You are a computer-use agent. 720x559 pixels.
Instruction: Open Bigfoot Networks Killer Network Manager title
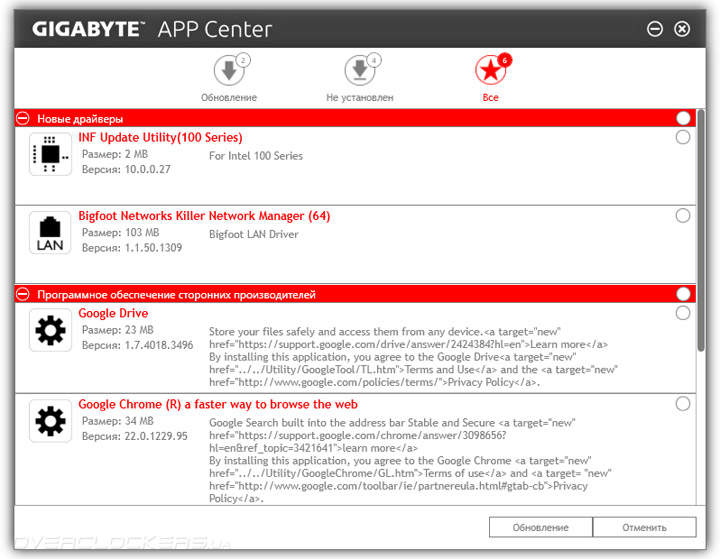click(x=204, y=216)
